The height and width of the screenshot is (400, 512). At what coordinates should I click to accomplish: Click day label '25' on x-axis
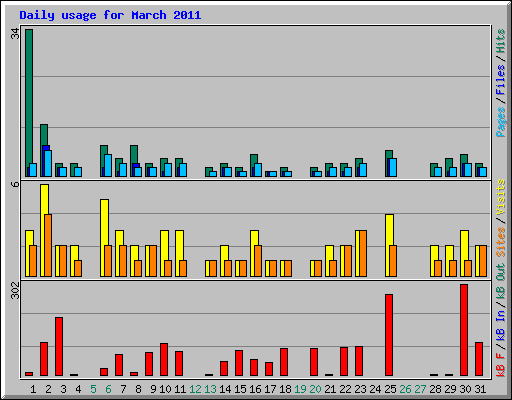point(390,389)
